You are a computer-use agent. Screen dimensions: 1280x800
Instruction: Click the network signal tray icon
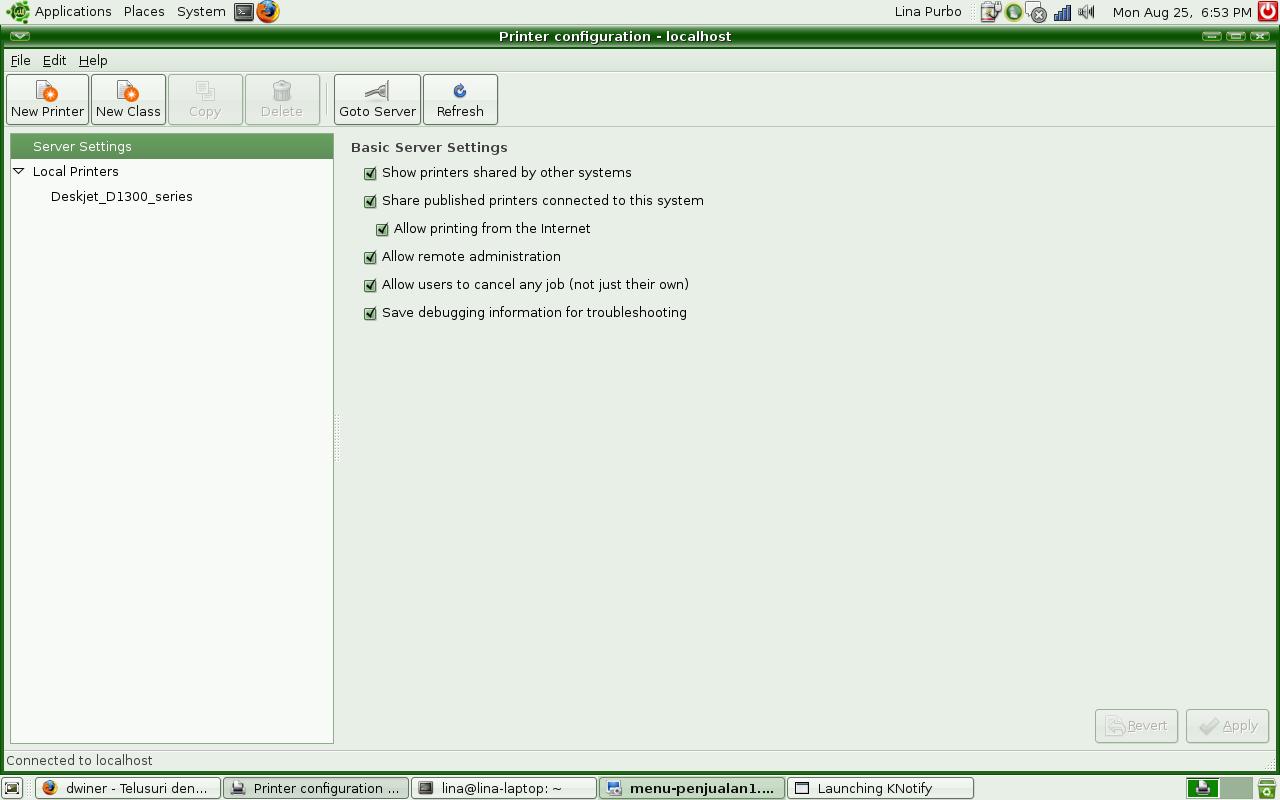pyautogui.click(x=1062, y=12)
